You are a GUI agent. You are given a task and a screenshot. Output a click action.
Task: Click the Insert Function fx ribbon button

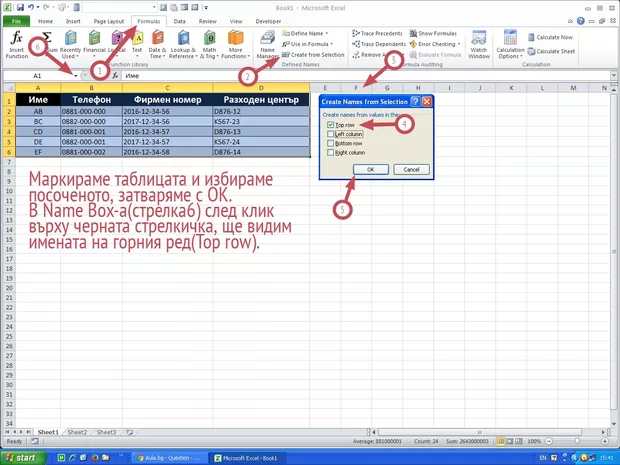click(17, 44)
